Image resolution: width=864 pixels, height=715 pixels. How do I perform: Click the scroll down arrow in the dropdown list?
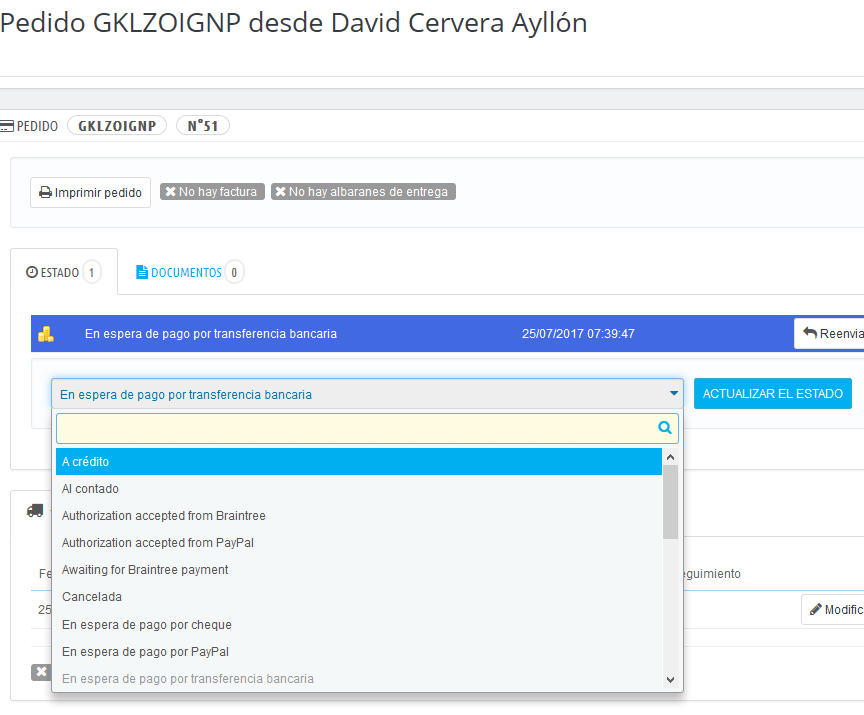point(671,680)
